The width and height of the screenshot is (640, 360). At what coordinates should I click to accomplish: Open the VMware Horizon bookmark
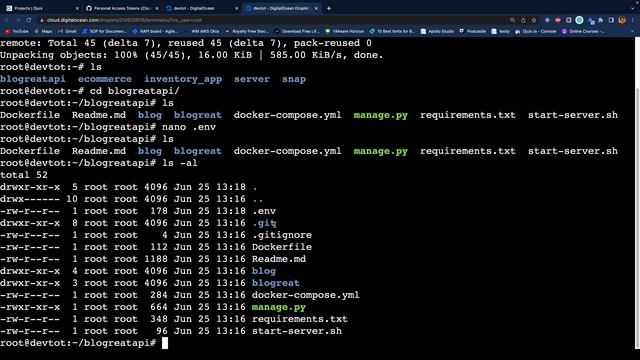[x=344, y=31]
